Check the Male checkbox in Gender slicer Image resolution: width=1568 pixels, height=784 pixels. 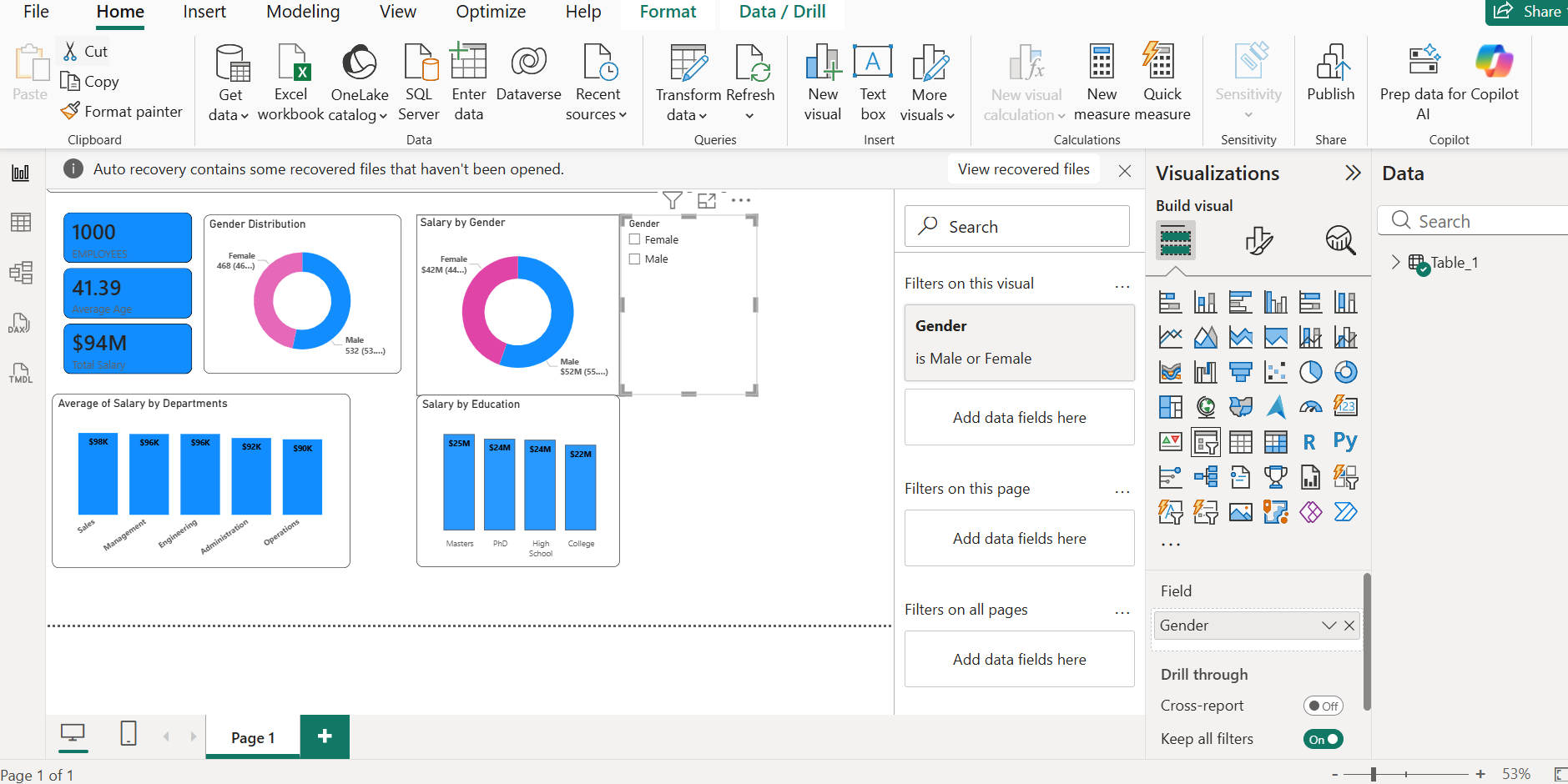click(634, 259)
